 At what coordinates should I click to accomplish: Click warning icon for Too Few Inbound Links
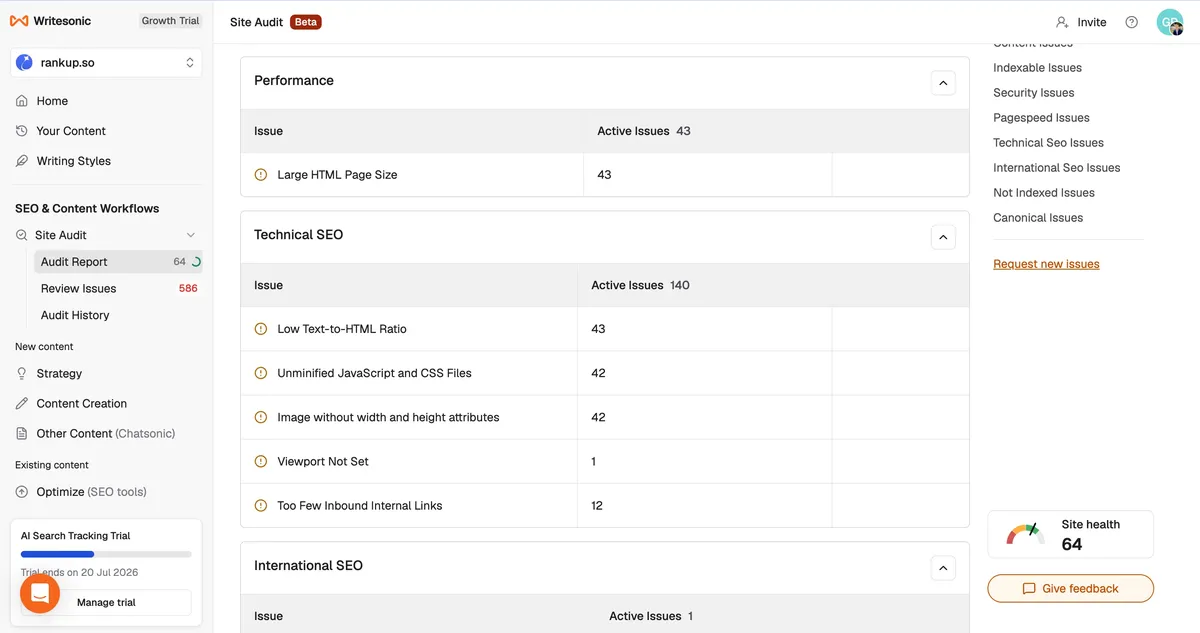[261, 506]
